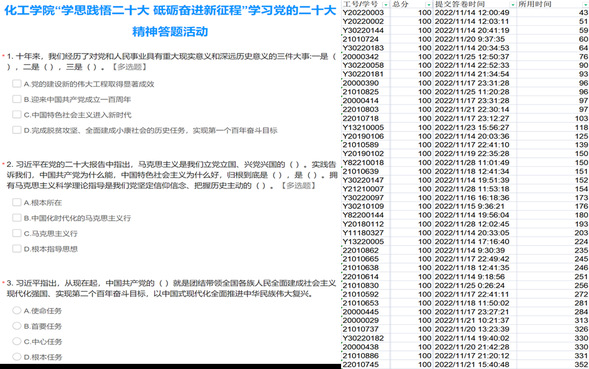Select time-used cell with value 118

pyautogui.click(x=553, y=127)
